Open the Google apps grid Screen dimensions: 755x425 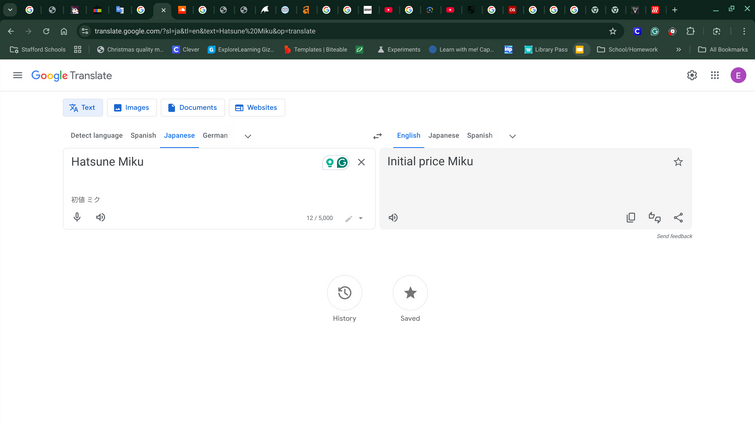715,75
